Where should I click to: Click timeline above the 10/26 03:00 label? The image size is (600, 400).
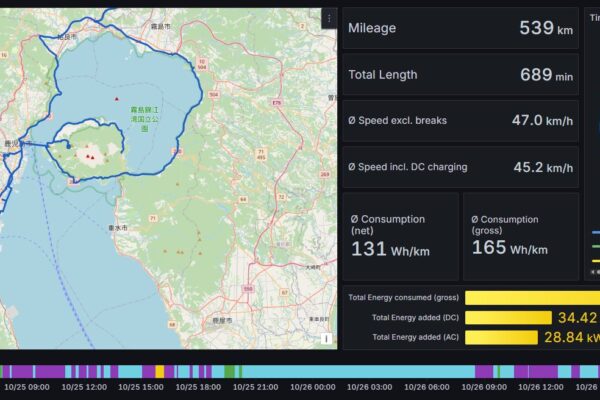click(x=369, y=371)
